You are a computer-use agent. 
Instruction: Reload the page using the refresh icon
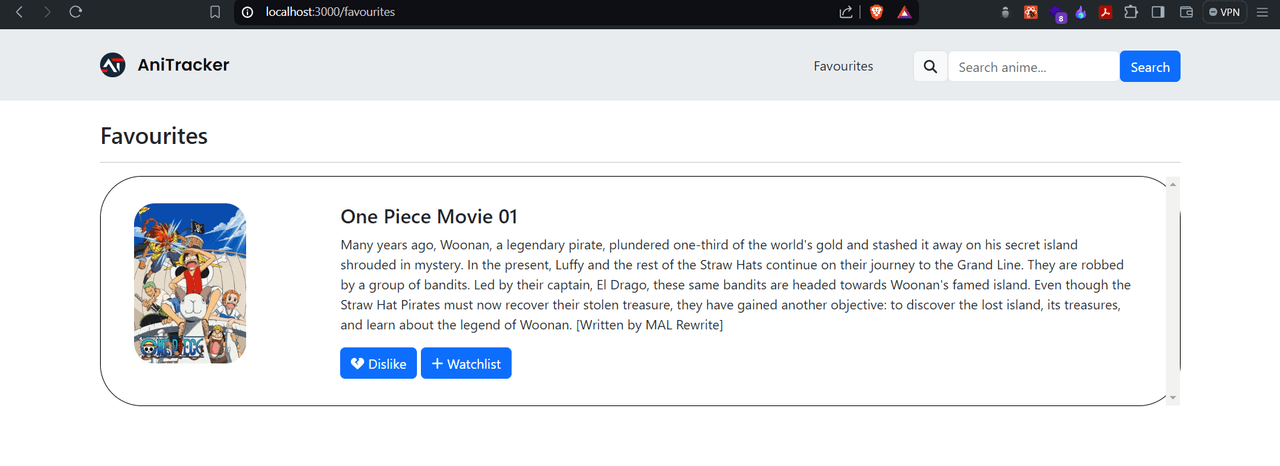coord(76,12)
